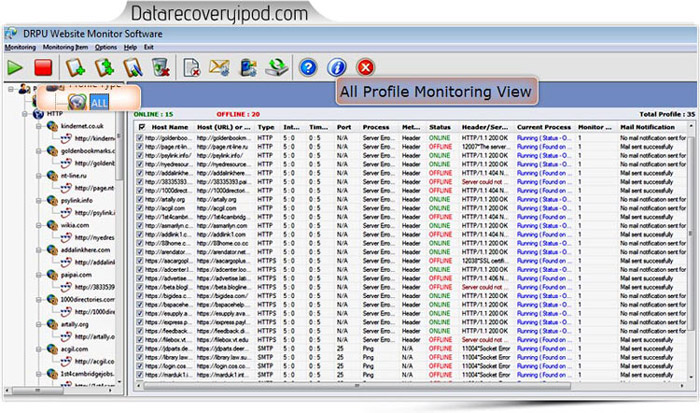Select 1000directories.com tree item
Image resolution: width=700 pixels, height=413 pixels.
pos(88,300)
